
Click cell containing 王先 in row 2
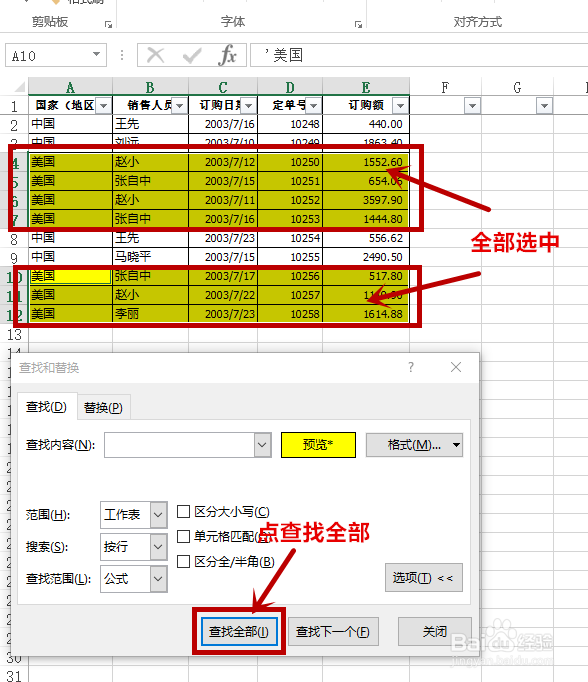pyautogui.click(x=150, y=124)
